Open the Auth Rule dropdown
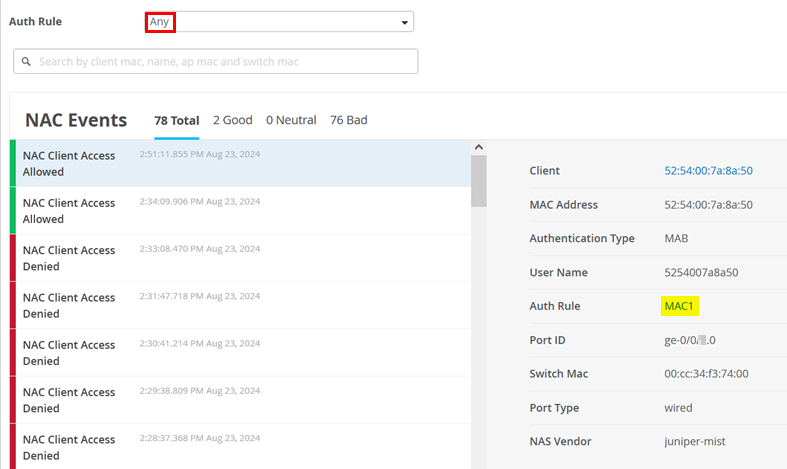 pos(278,21)
